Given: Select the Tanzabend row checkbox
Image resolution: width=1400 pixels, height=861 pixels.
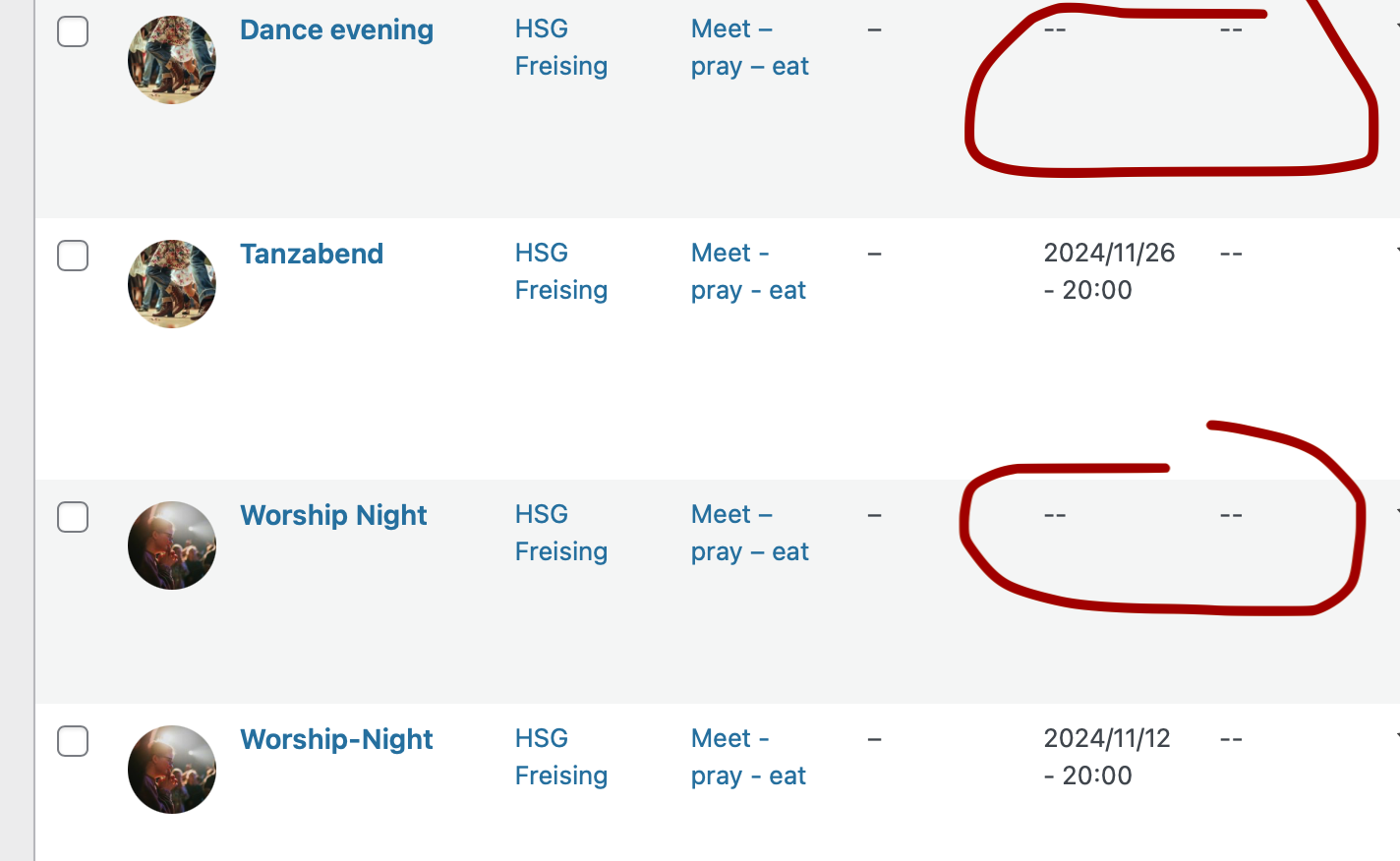Looking at the screenshot, I should coord(73,256).
